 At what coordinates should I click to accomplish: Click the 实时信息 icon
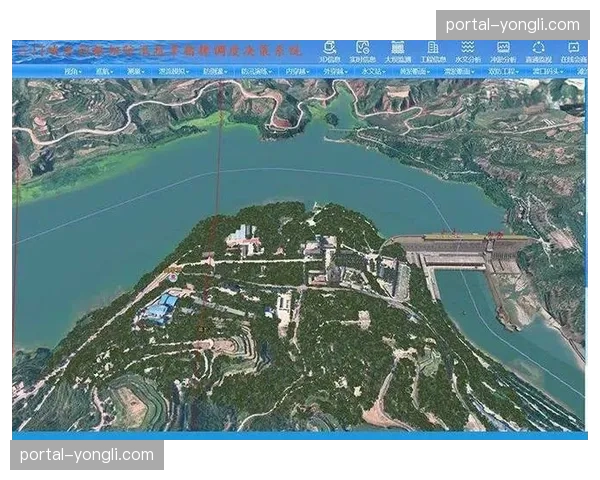362,51
